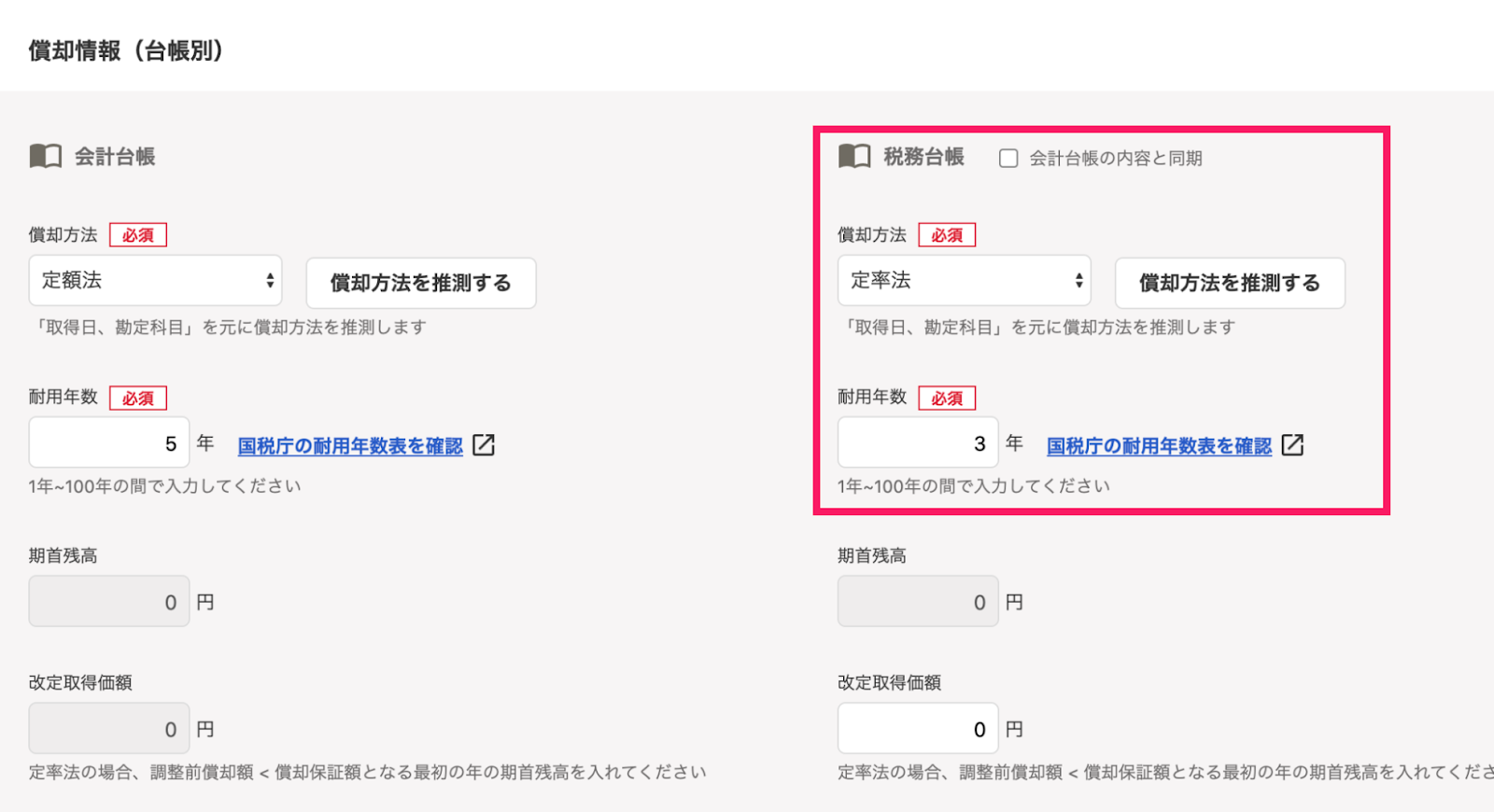Click the 税務台帳 book icon
Image resolution: width=1494 pixels, height=812 pixels.
pos(854,156)
